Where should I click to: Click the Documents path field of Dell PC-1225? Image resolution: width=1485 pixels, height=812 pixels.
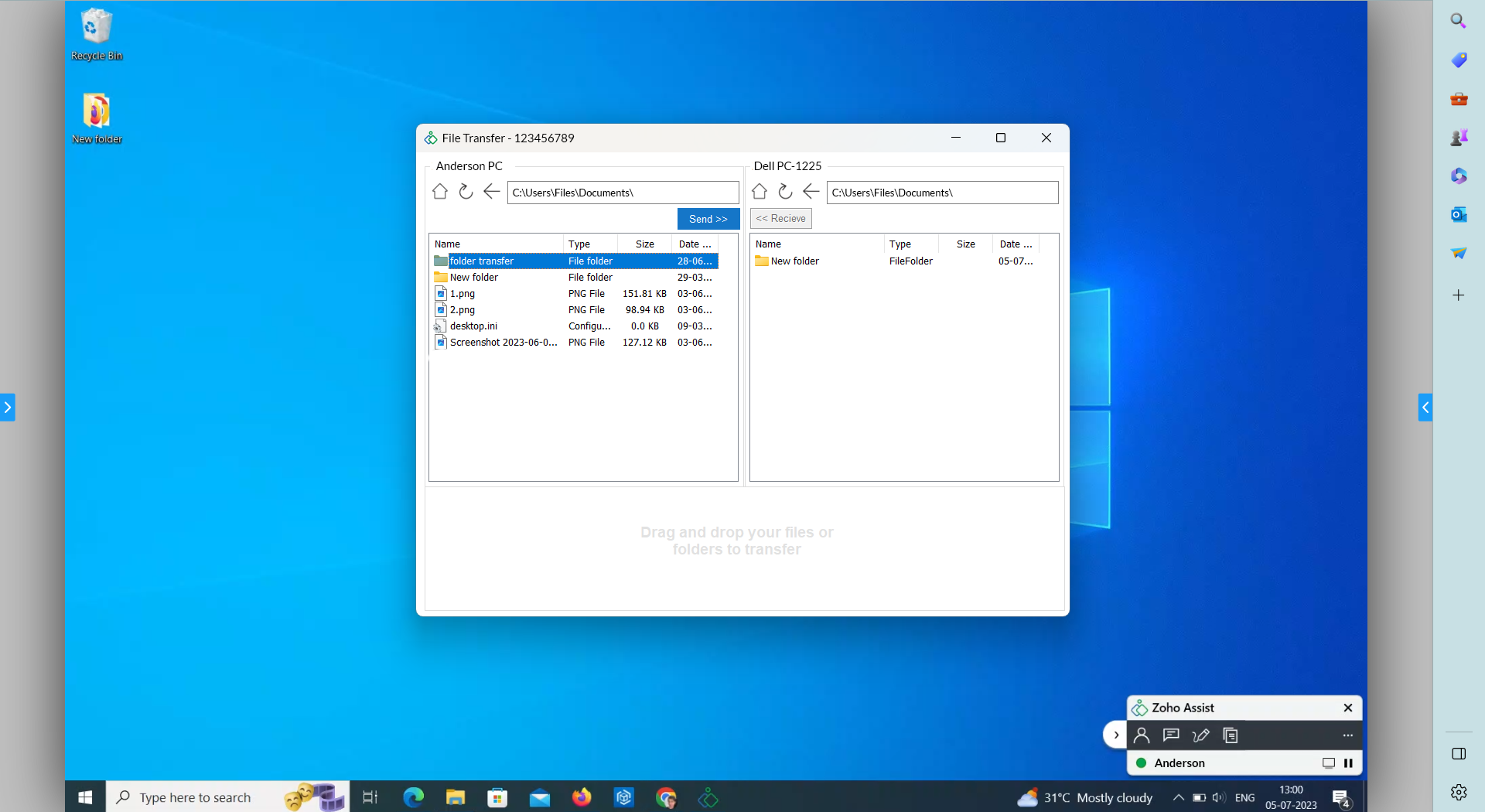[942, 192]
